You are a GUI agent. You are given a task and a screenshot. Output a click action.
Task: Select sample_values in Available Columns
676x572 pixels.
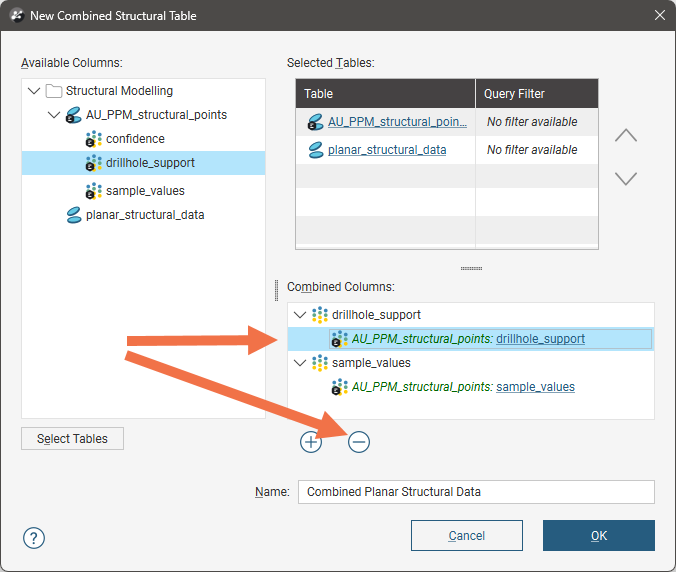coord(145,191)
